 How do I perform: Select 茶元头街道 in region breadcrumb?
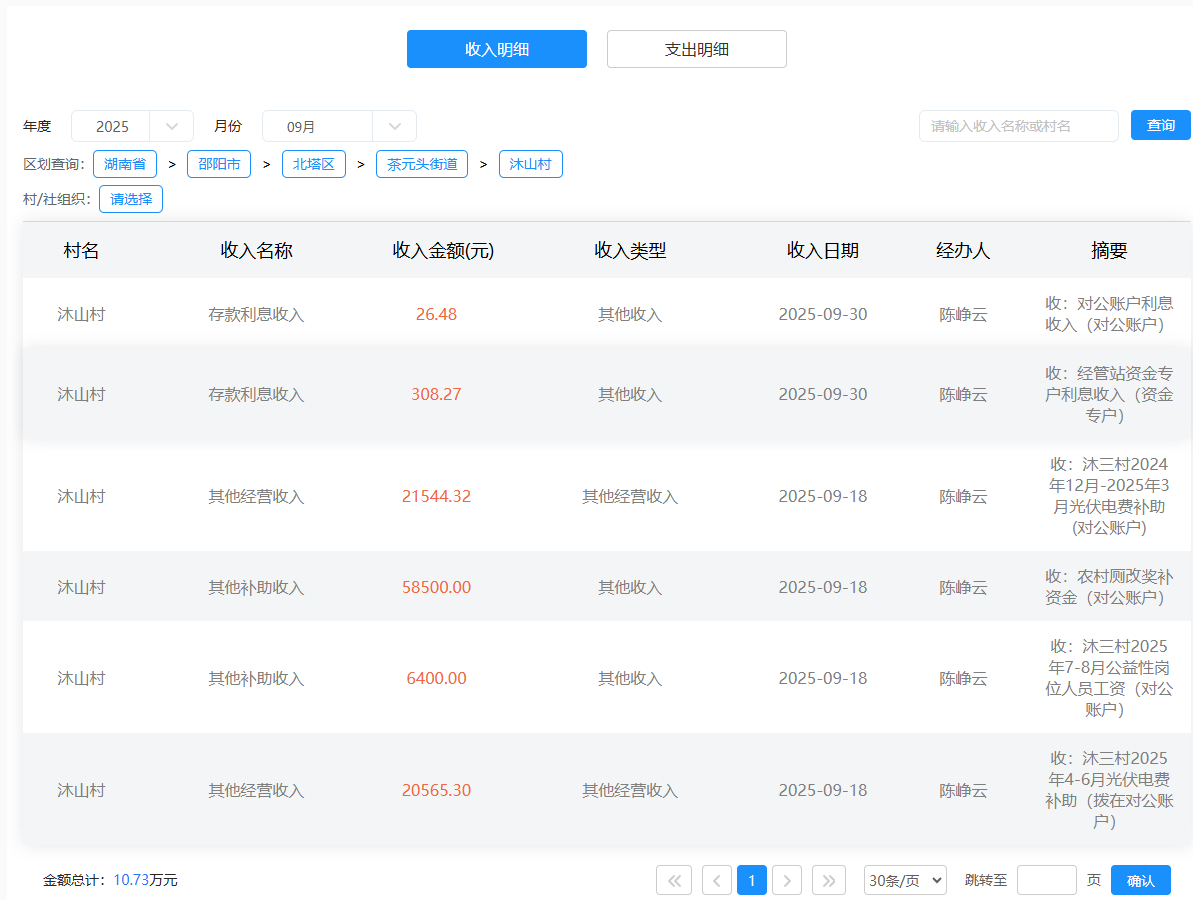tap(422, 164)
